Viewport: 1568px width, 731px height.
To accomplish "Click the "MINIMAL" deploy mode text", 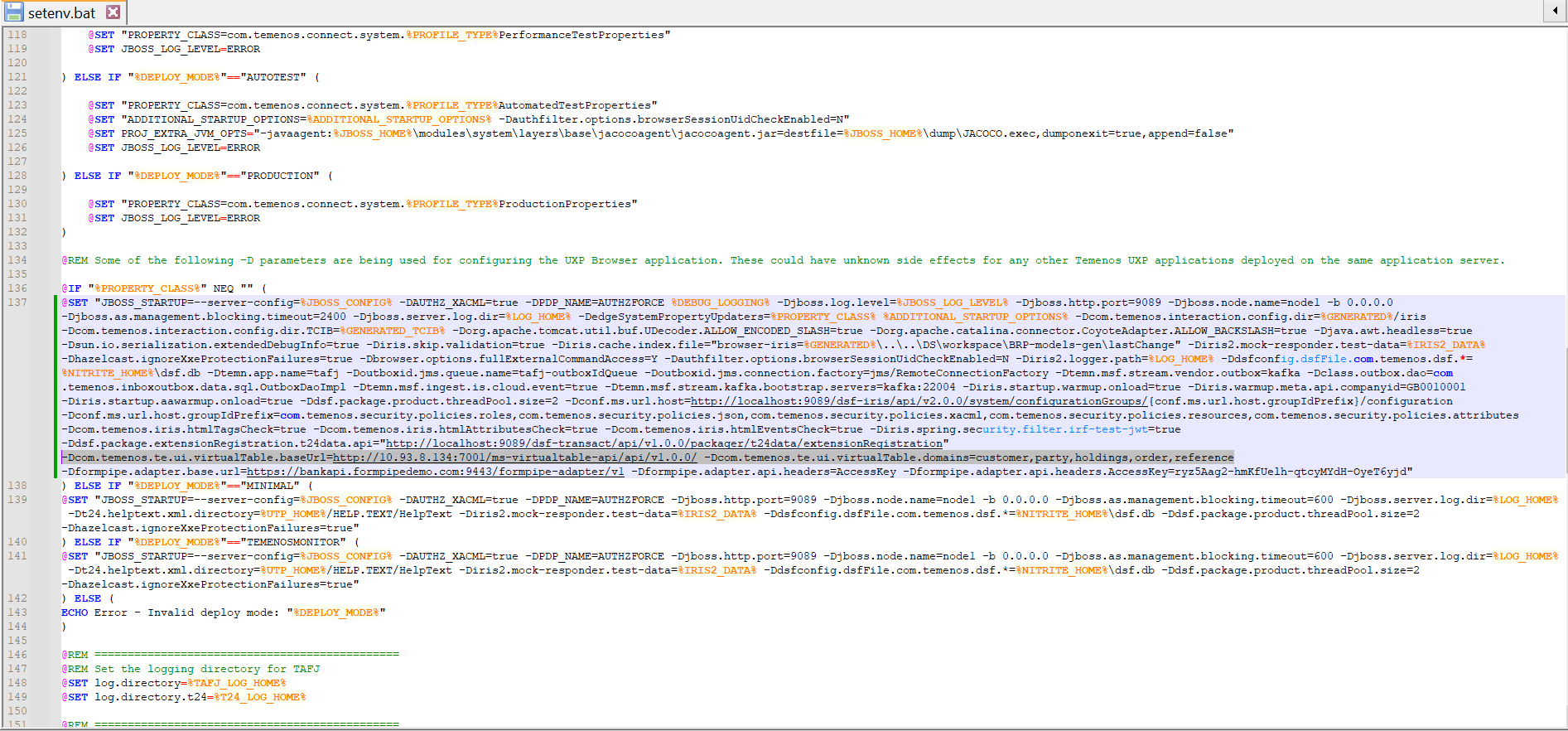I will [270, 486].
